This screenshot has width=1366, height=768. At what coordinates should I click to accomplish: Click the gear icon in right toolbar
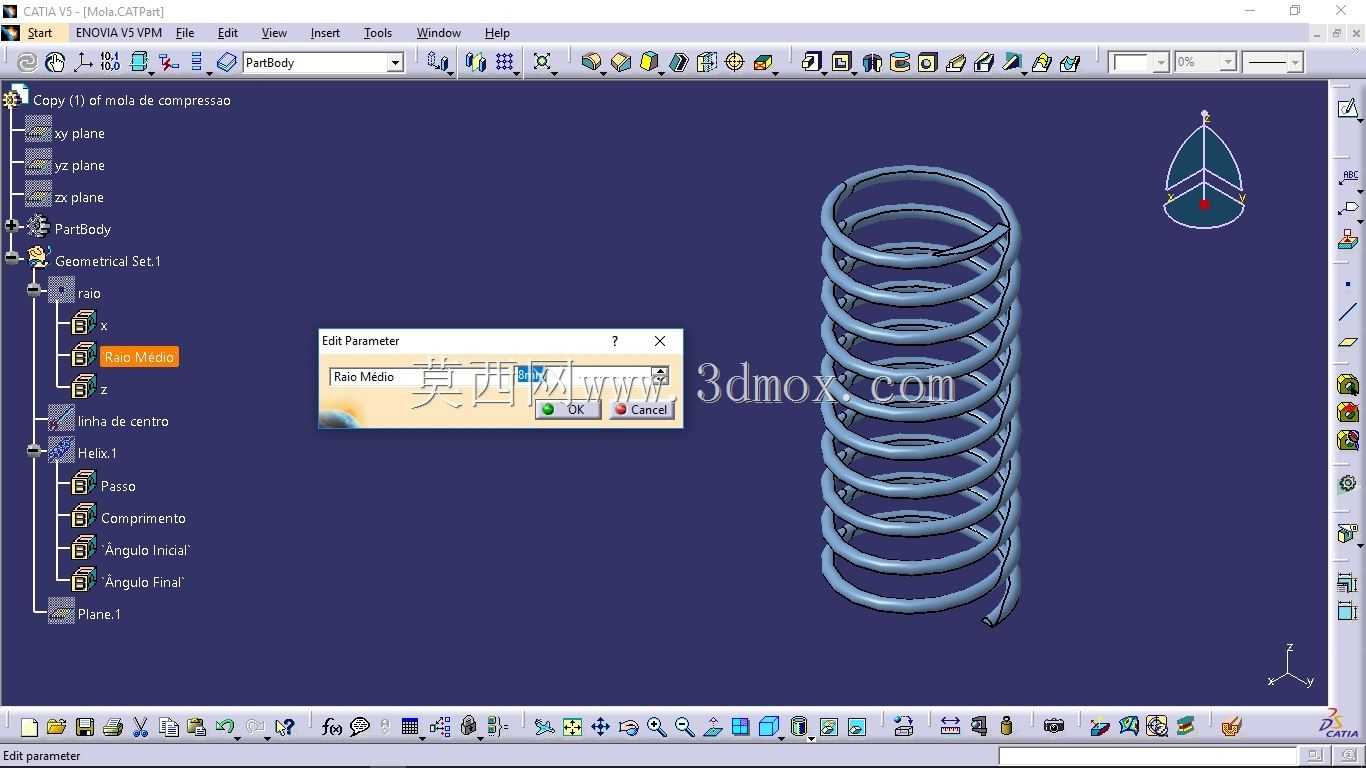click(x=1348, y=483)
